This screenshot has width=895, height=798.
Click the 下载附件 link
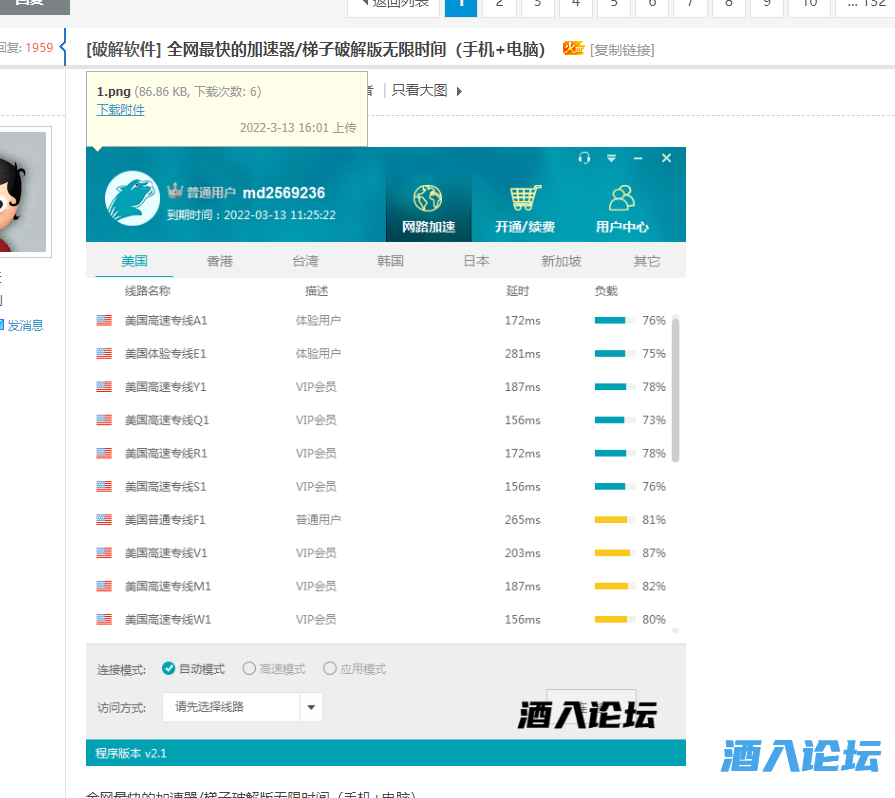120,110
